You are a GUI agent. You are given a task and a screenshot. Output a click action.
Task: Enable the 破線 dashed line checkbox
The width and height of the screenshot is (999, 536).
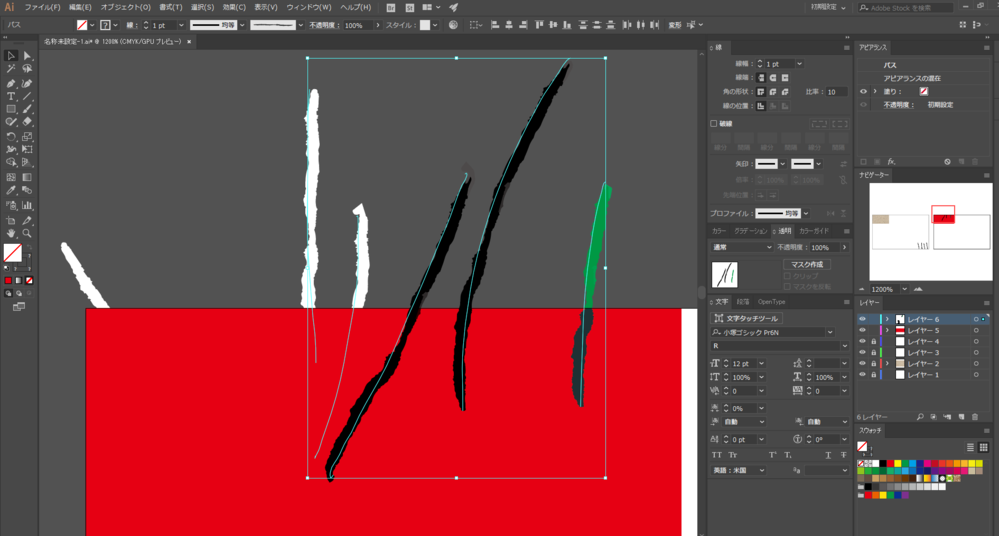pos(714,124)
